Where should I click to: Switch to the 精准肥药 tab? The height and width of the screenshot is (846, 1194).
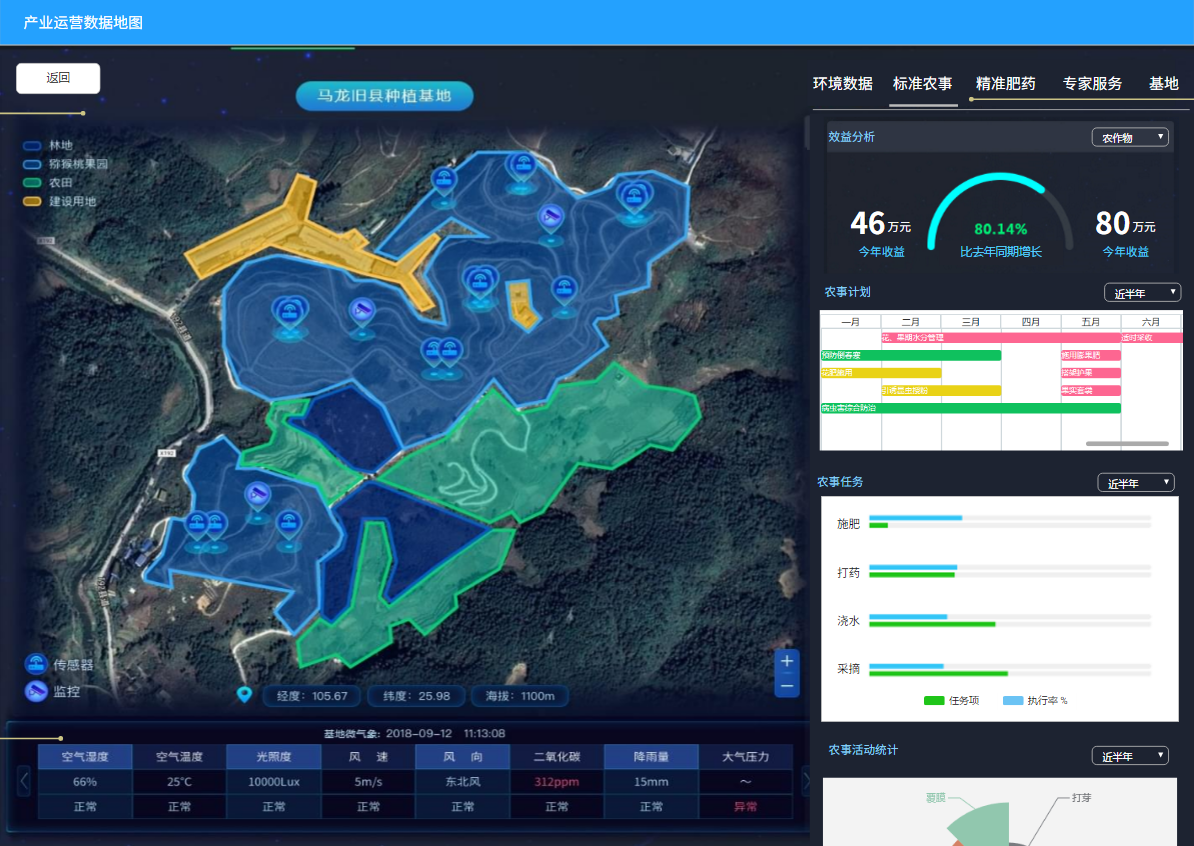click(1005, 84)
